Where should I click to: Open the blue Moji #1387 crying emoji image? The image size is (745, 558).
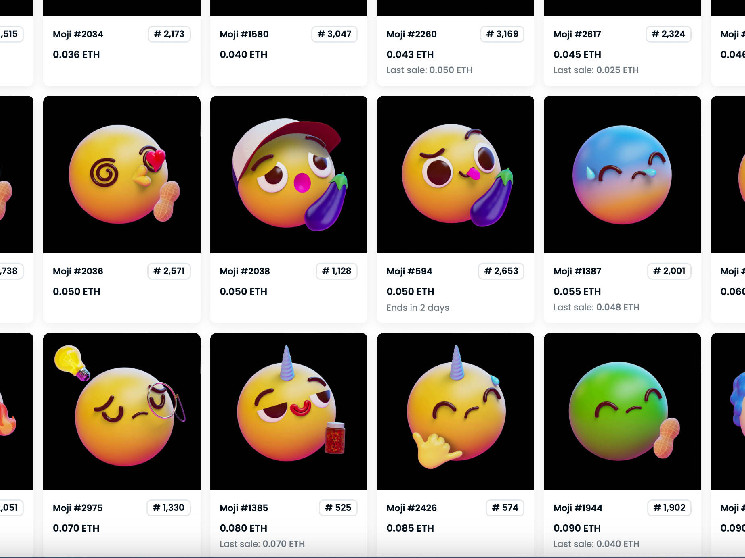pos(622,174)
